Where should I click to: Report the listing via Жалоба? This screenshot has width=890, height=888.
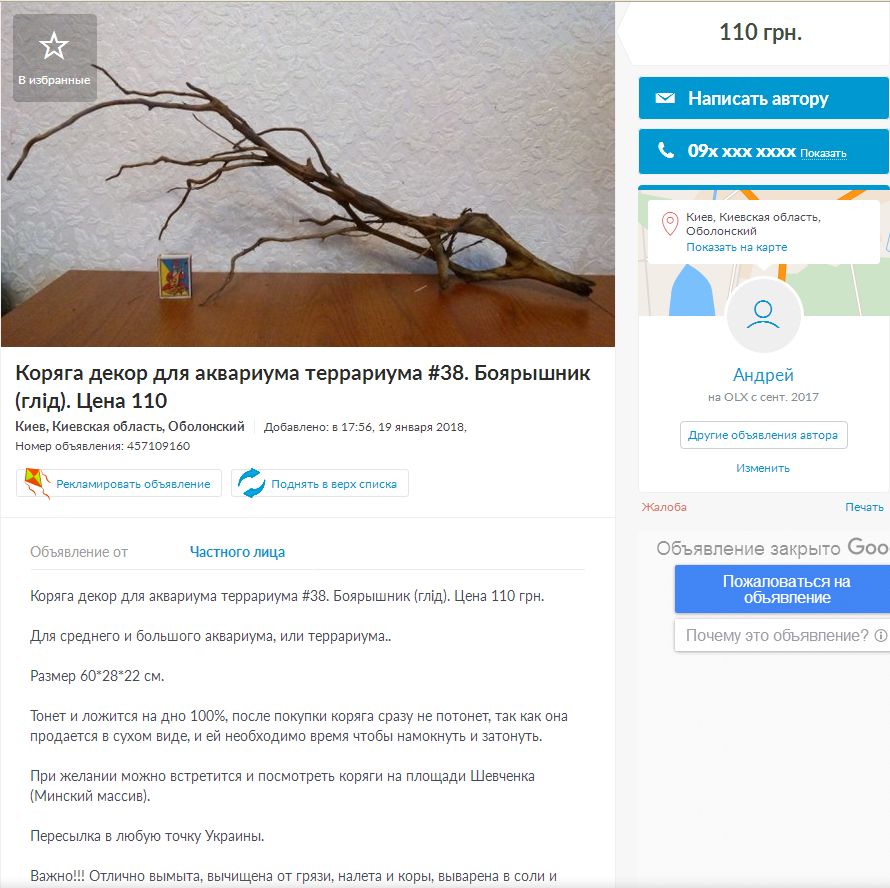664,507
